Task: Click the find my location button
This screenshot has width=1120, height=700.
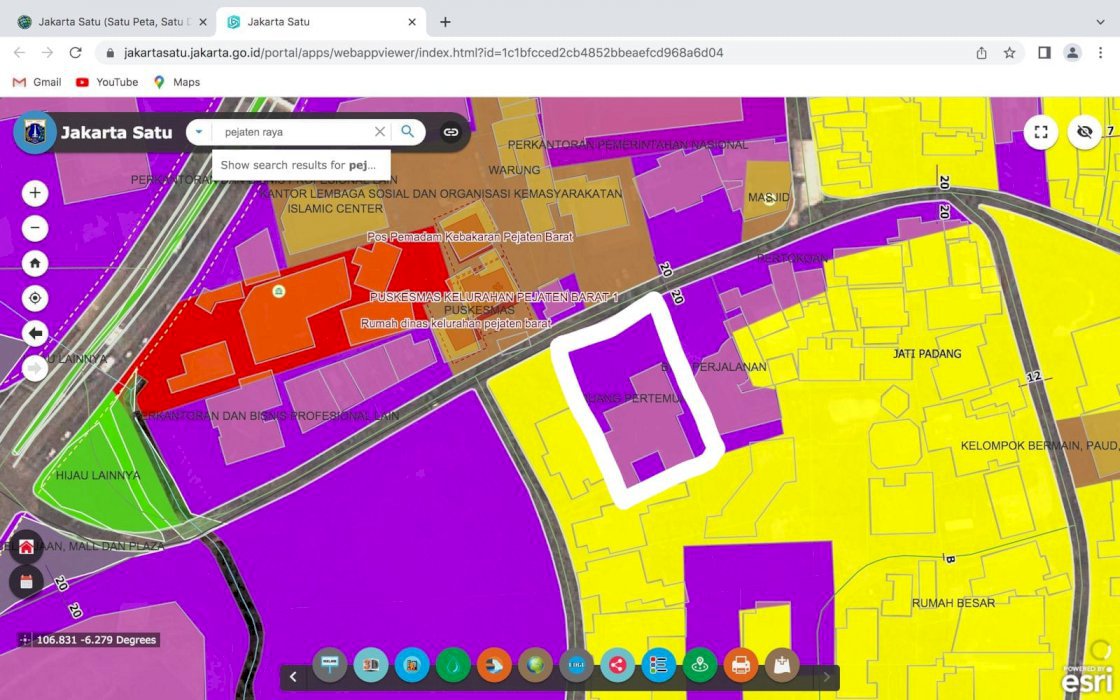Action: pos(35,298)
